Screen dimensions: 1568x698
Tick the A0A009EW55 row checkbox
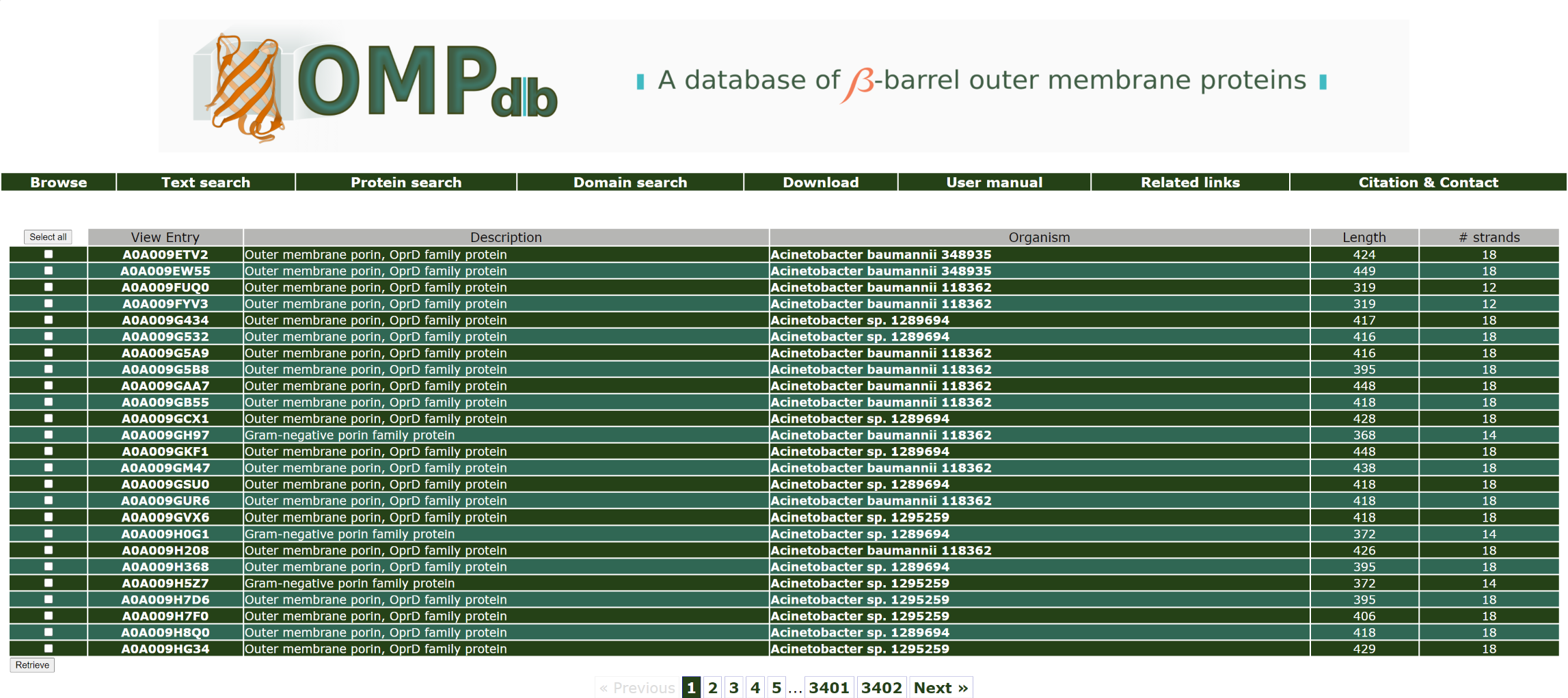(x=49, y=271)
